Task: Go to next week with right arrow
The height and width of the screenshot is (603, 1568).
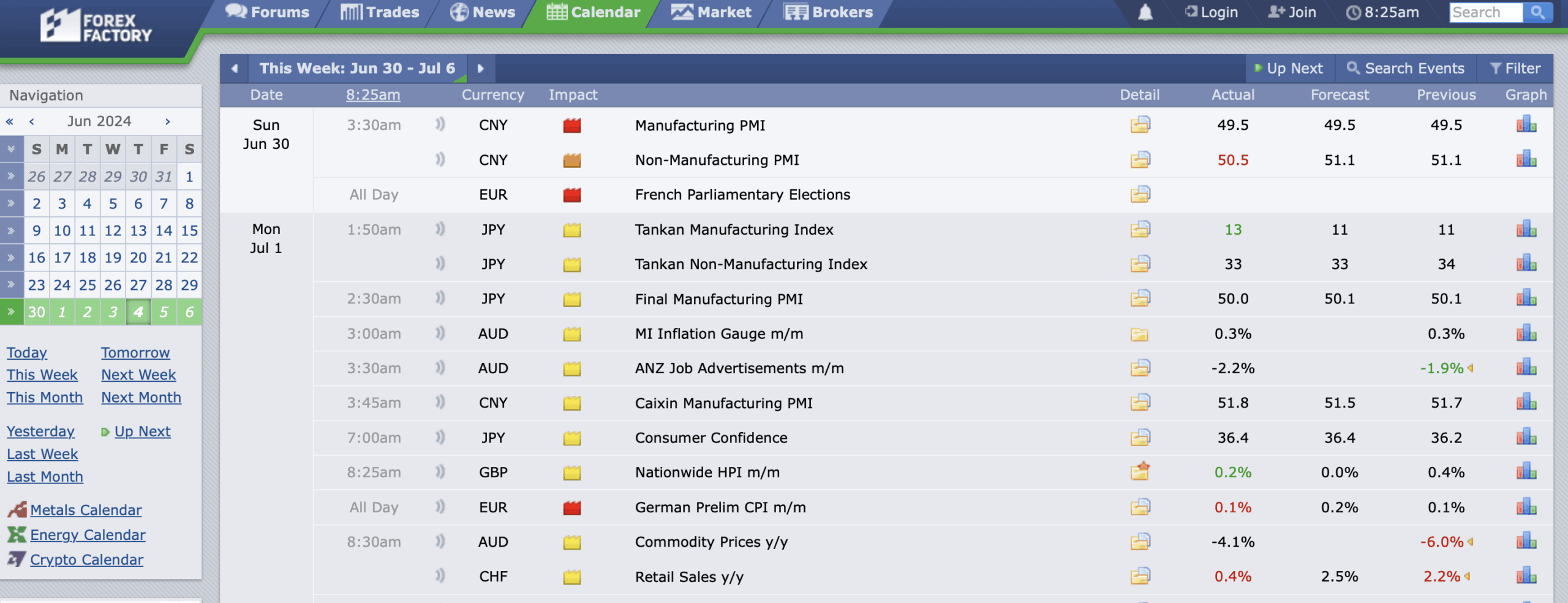Action: pos(481,69)
